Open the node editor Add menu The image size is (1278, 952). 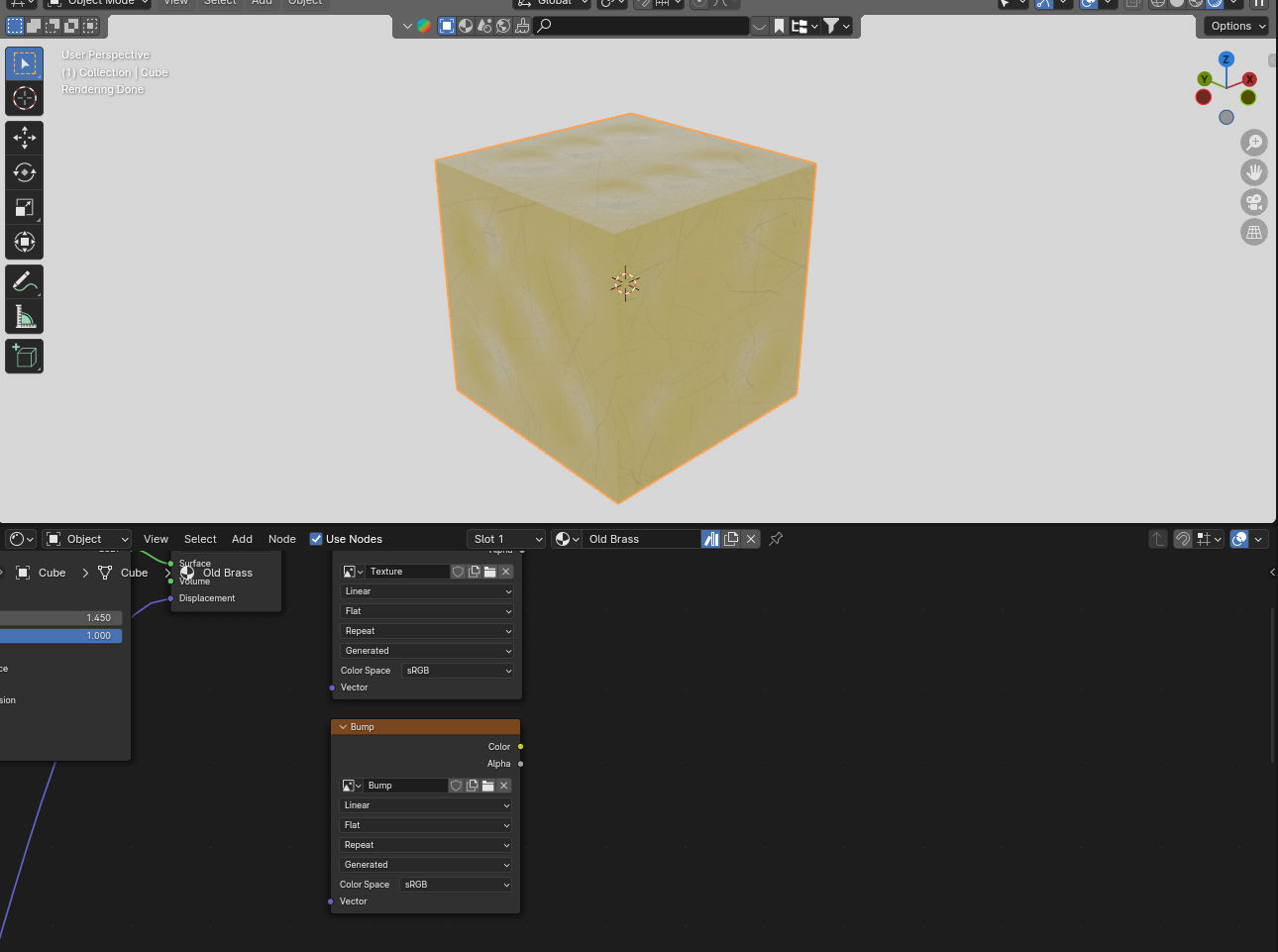tap(242, 539)
